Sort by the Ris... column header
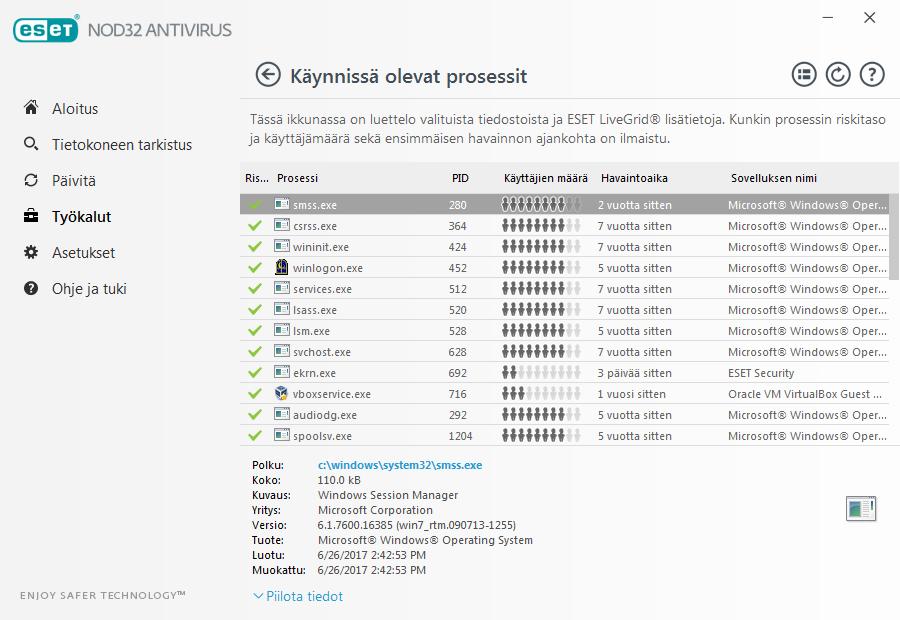Screen dimensions: 900x620 pos(257,178)
